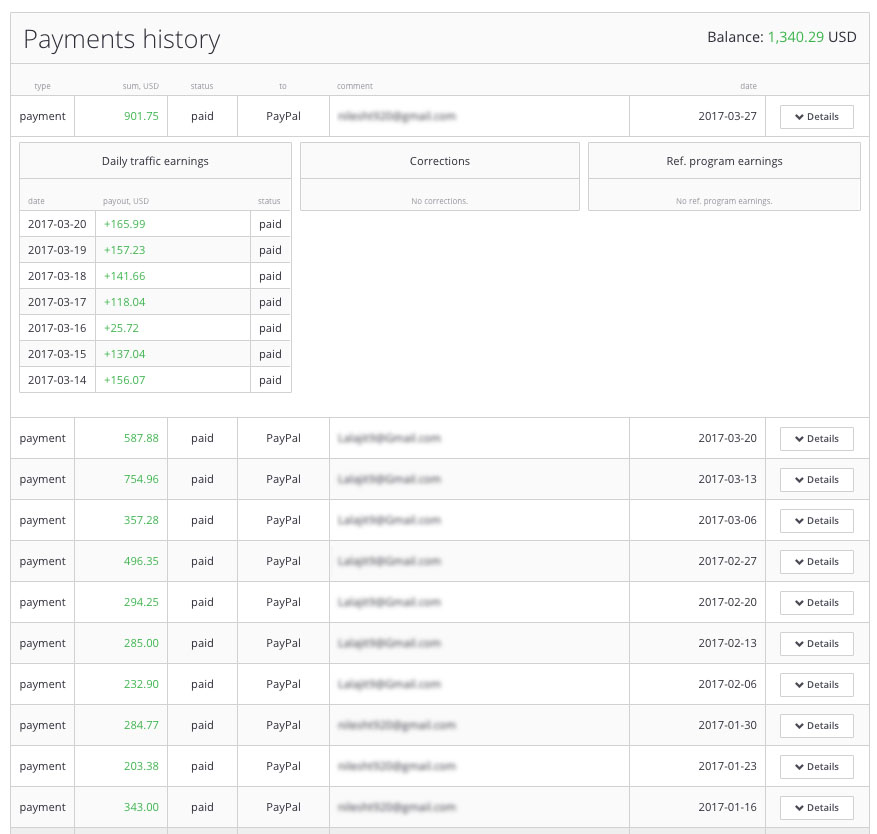Open Details for the 2017-01-23 payment
The height and width of the screenshot is (834, 877).
coord(817,767)
